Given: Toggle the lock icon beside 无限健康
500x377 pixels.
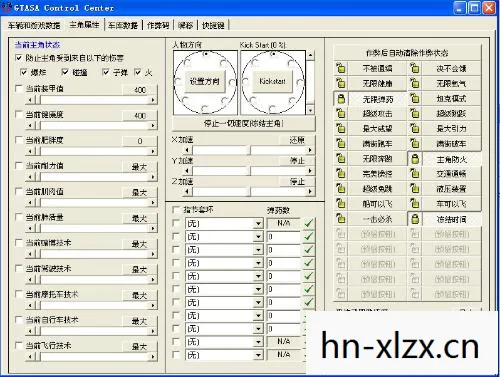Looking at the screenshot, I should coord(341,83).
